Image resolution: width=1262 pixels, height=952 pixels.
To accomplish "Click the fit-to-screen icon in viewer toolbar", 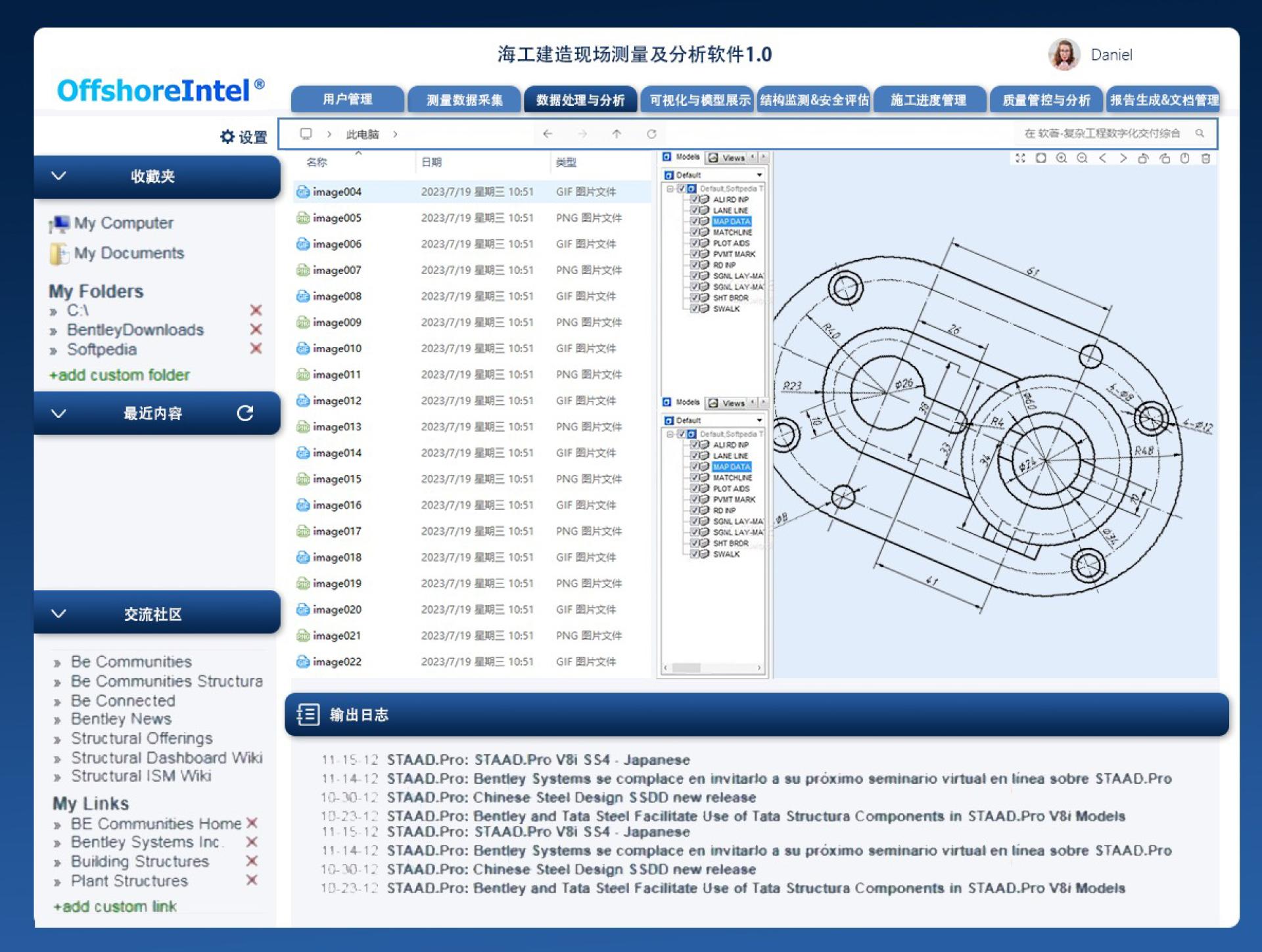I will pyautogui.click(x=1020, y=158).
